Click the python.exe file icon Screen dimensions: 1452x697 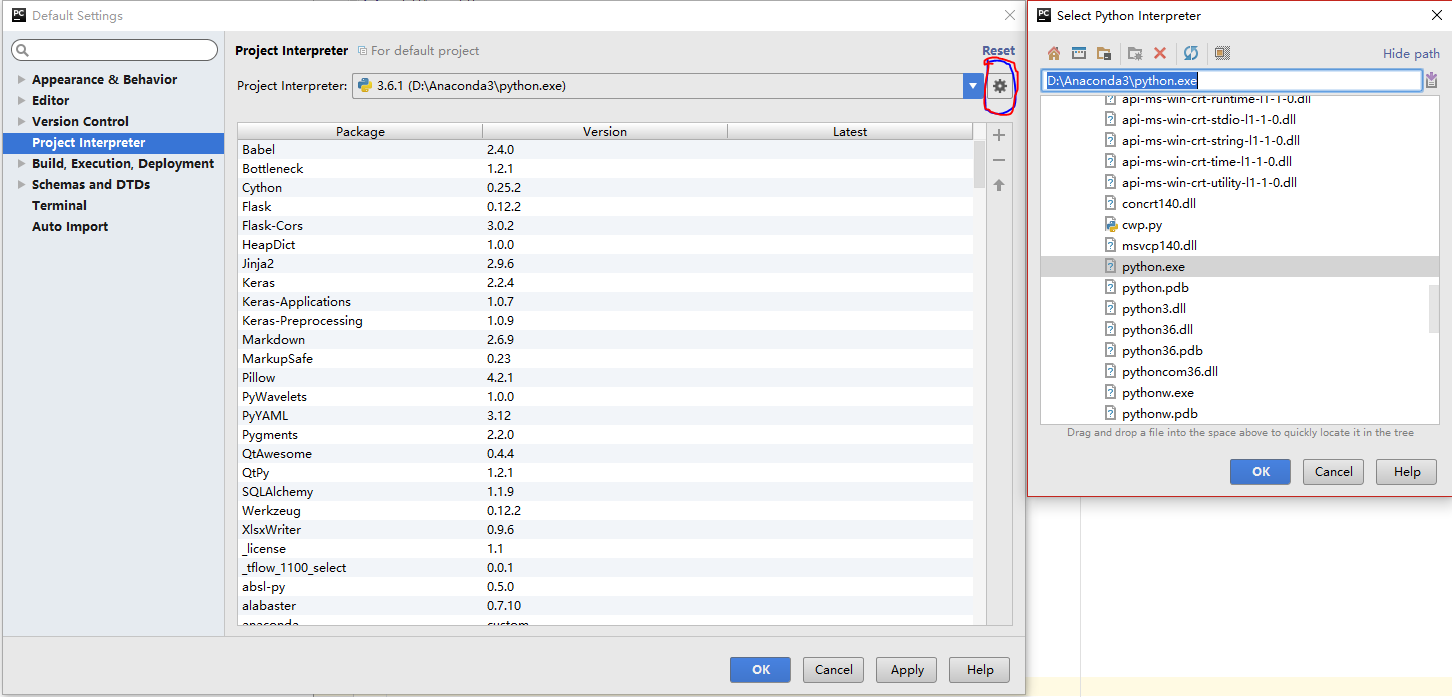[x=1110, y=267]
